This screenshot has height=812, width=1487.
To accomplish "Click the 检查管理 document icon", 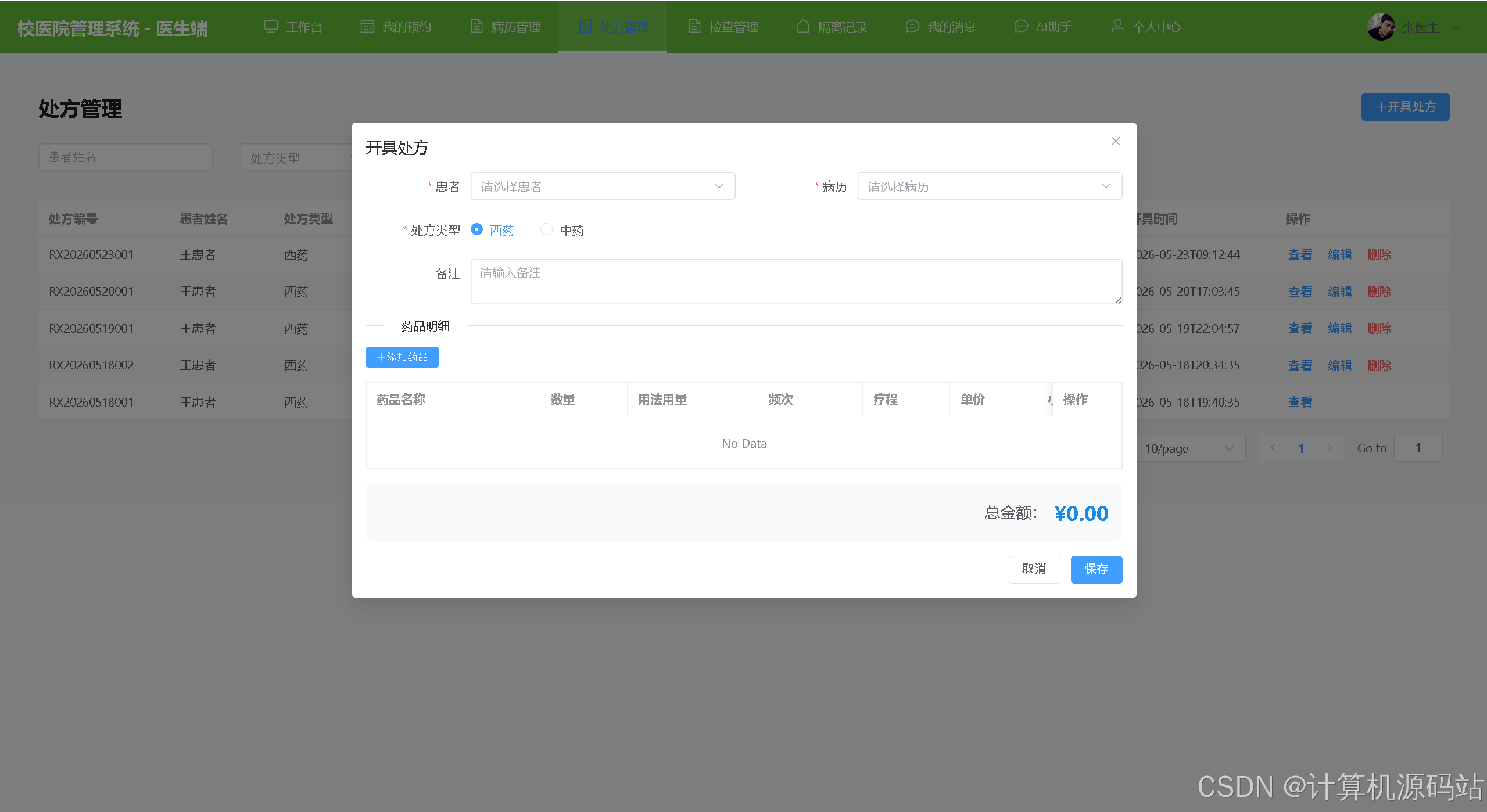I will (x=694, y=26).
